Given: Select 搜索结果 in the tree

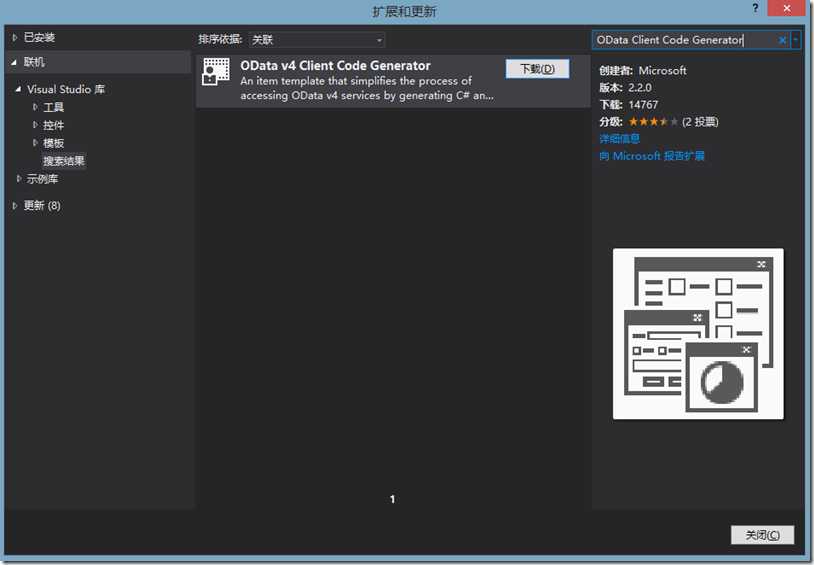Looking at the screenshot, I should [64, 161].
